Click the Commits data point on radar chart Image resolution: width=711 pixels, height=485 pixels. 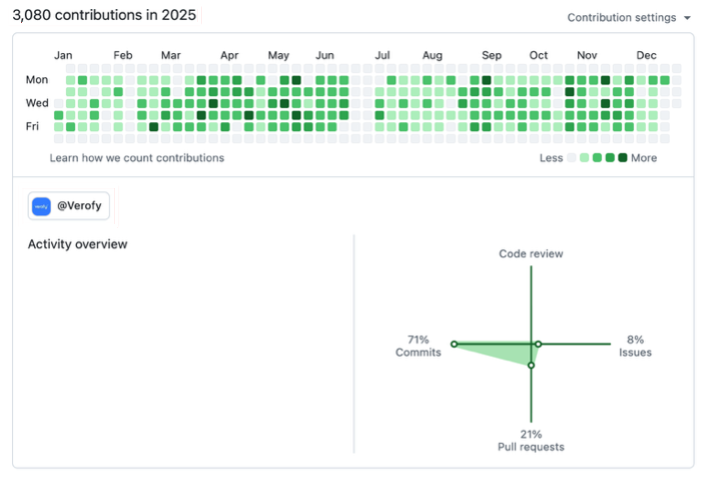454,344
